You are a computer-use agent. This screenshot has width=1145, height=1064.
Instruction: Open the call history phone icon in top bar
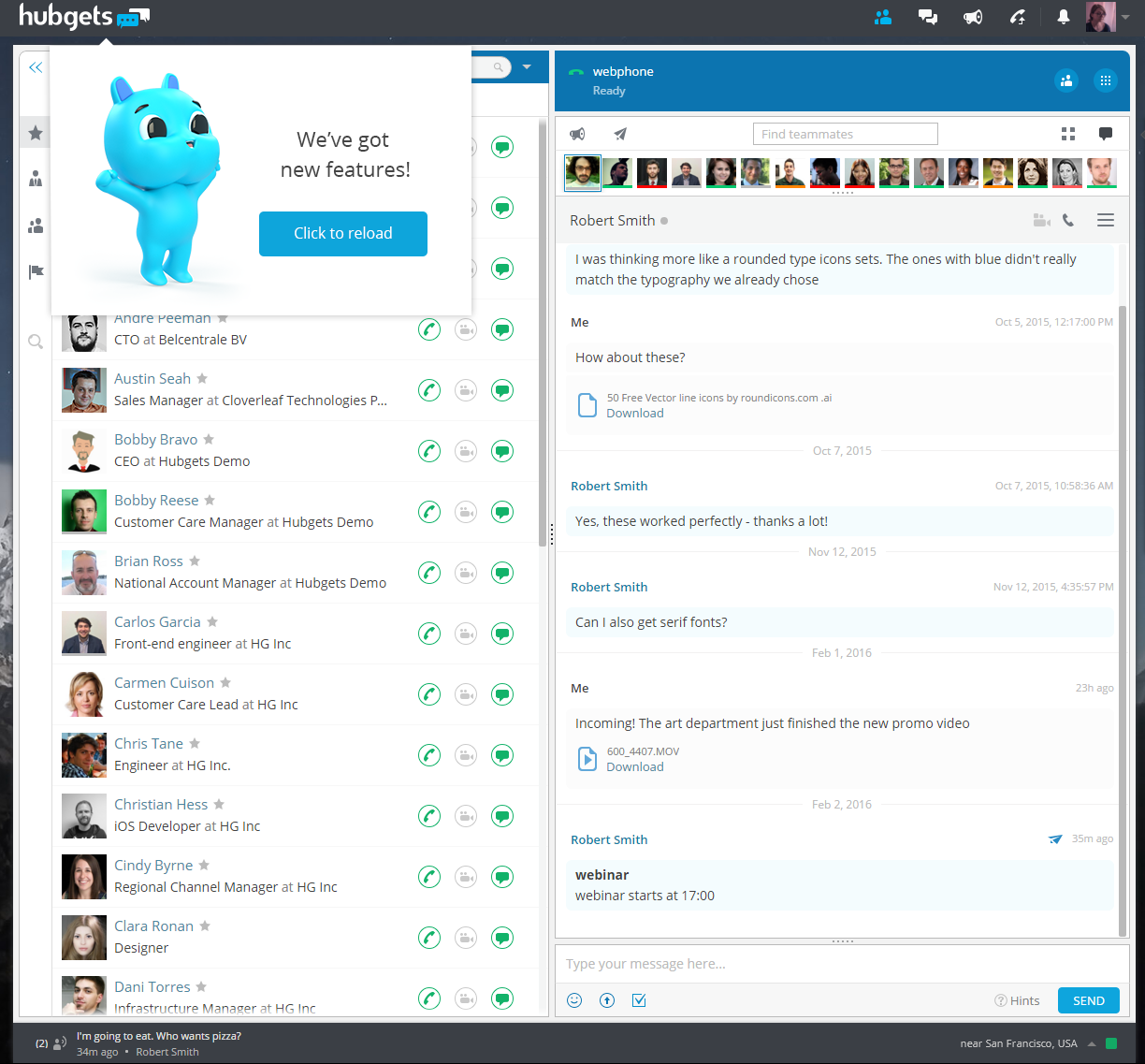1018,17
